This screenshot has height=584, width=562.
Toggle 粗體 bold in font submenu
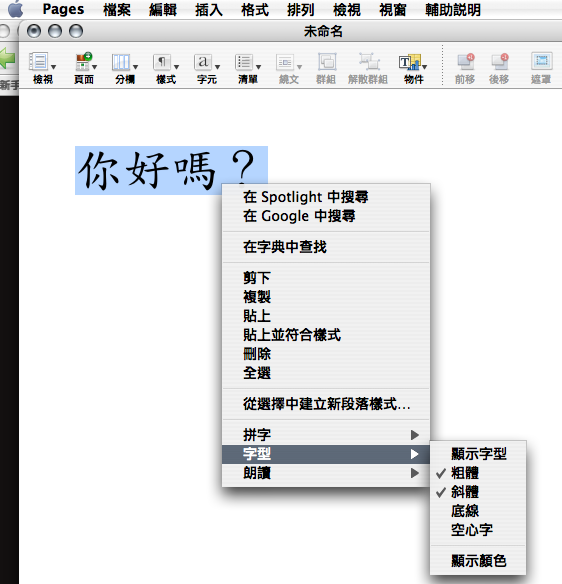(x=478, y=473)
